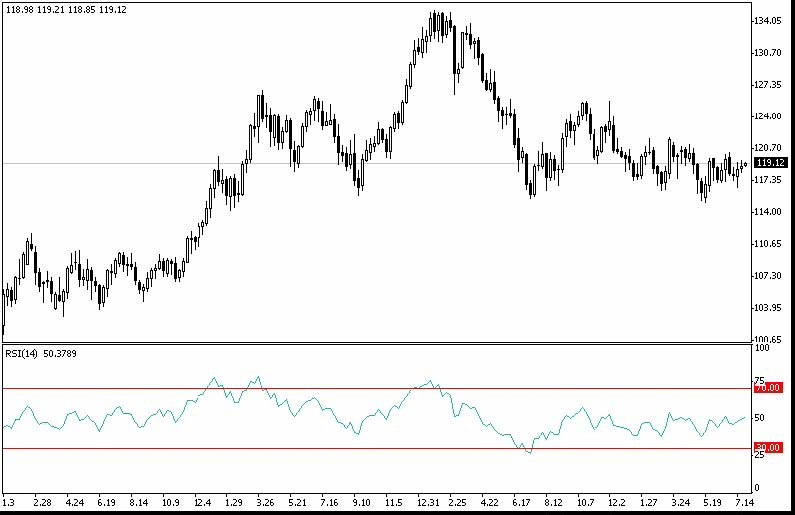Screen dimensions: 795x515
Task: Select the 12.31 date on time axis
Action: pyautogui.click(x=429, y=500)
